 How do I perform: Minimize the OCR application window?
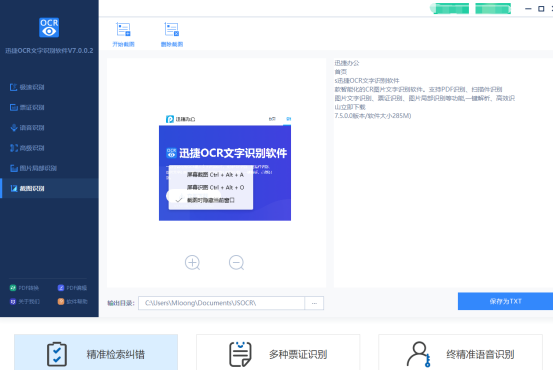528,8
